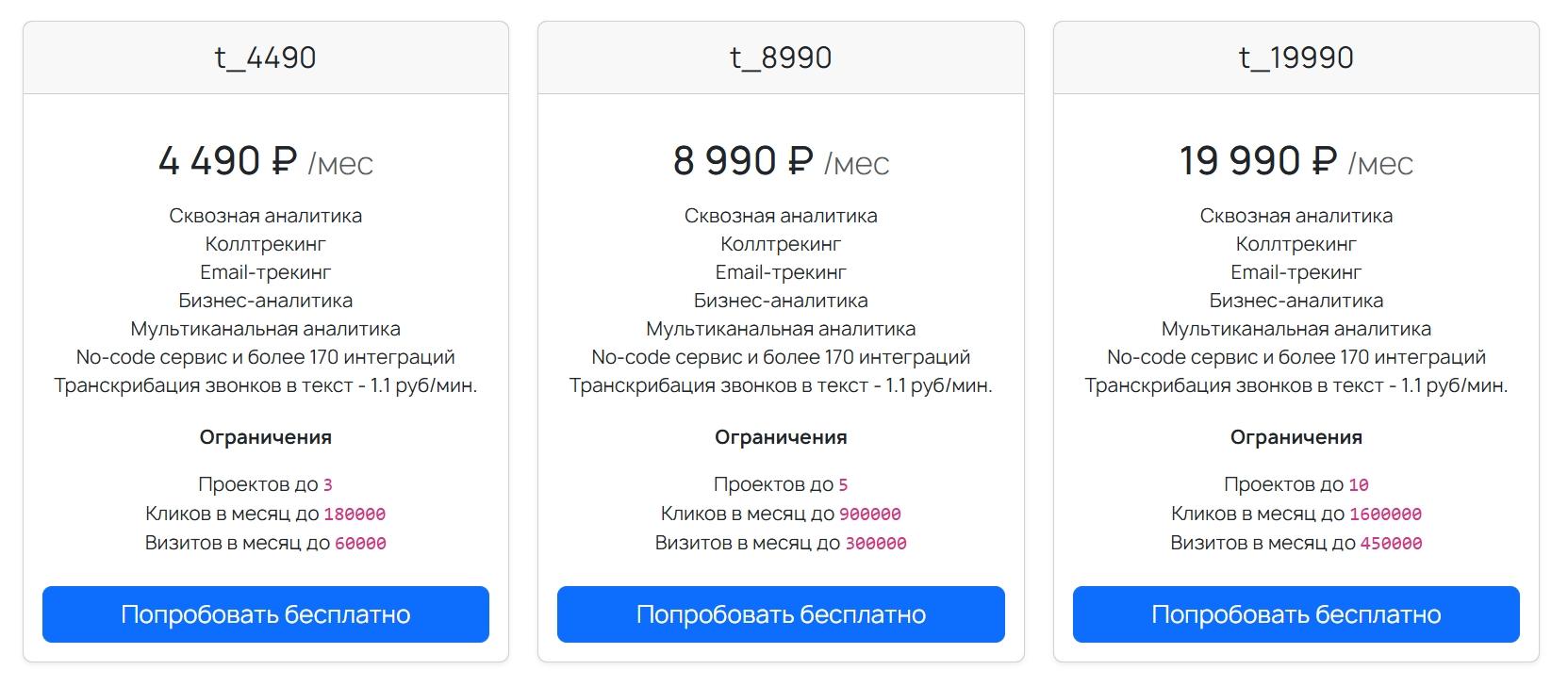Click "Попробовать бесплатно" in the t_19990 plan

tap(1296, 614)
